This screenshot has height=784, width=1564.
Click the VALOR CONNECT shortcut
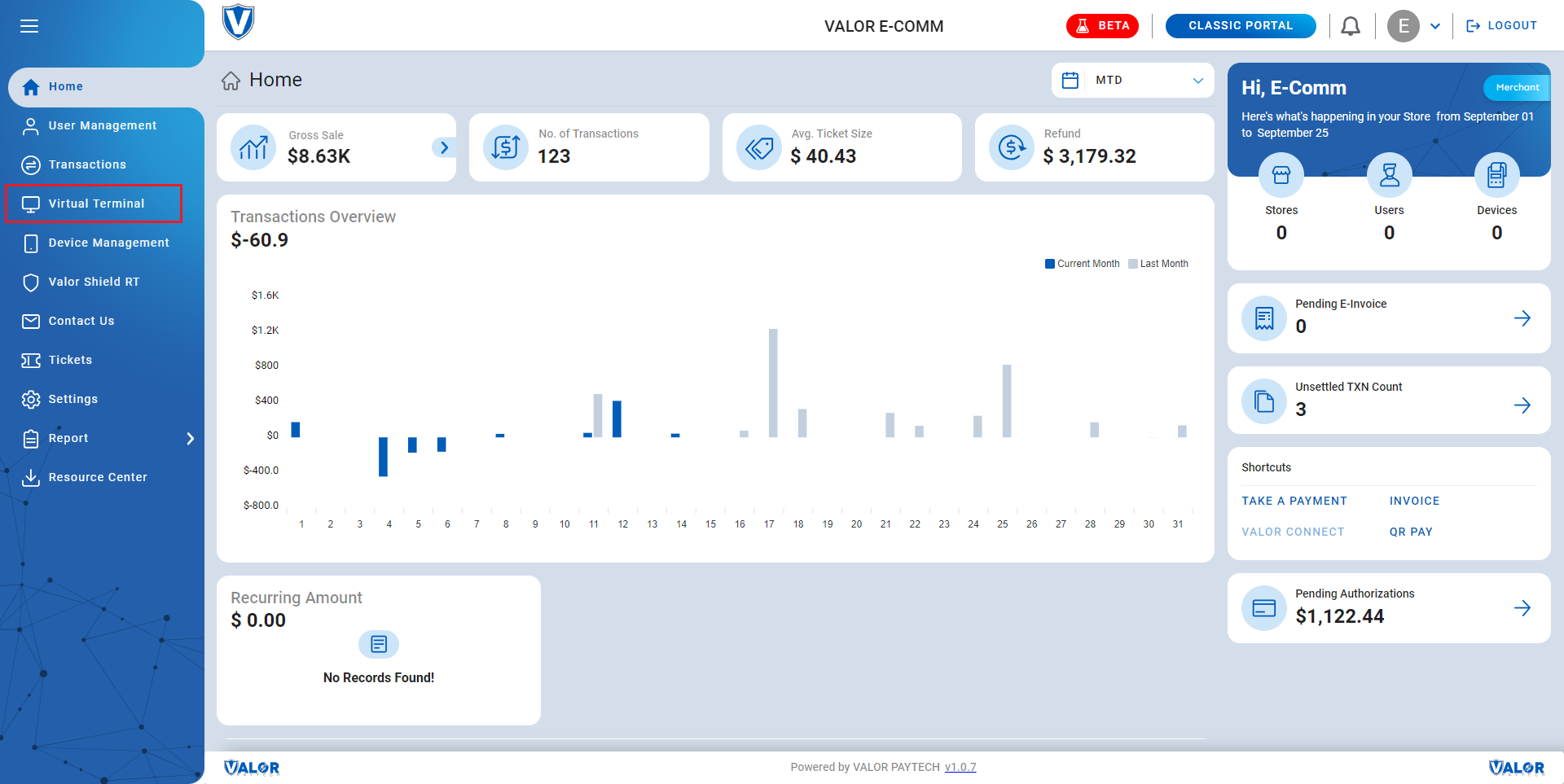[1293, 532]
